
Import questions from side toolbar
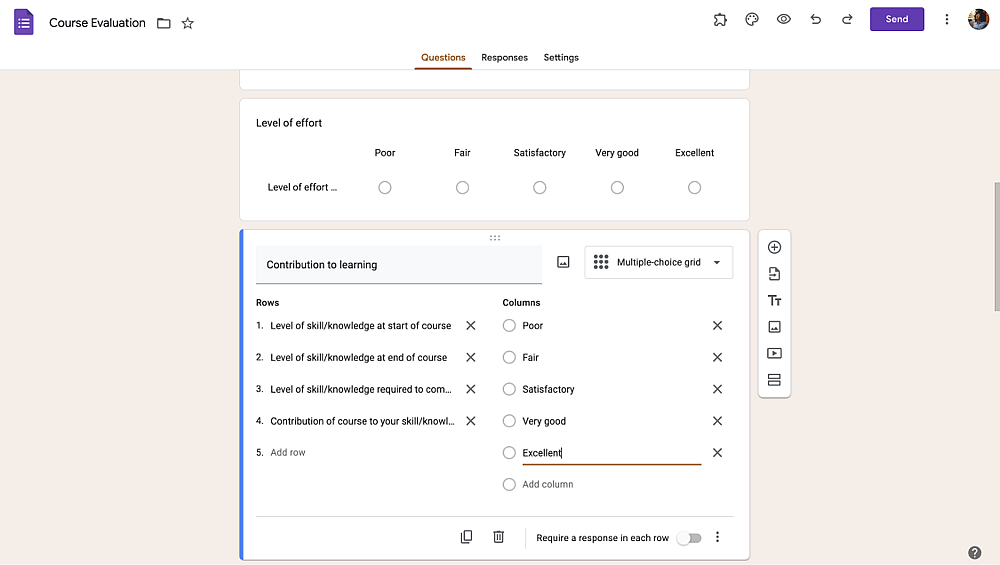[x=774, y=274]
